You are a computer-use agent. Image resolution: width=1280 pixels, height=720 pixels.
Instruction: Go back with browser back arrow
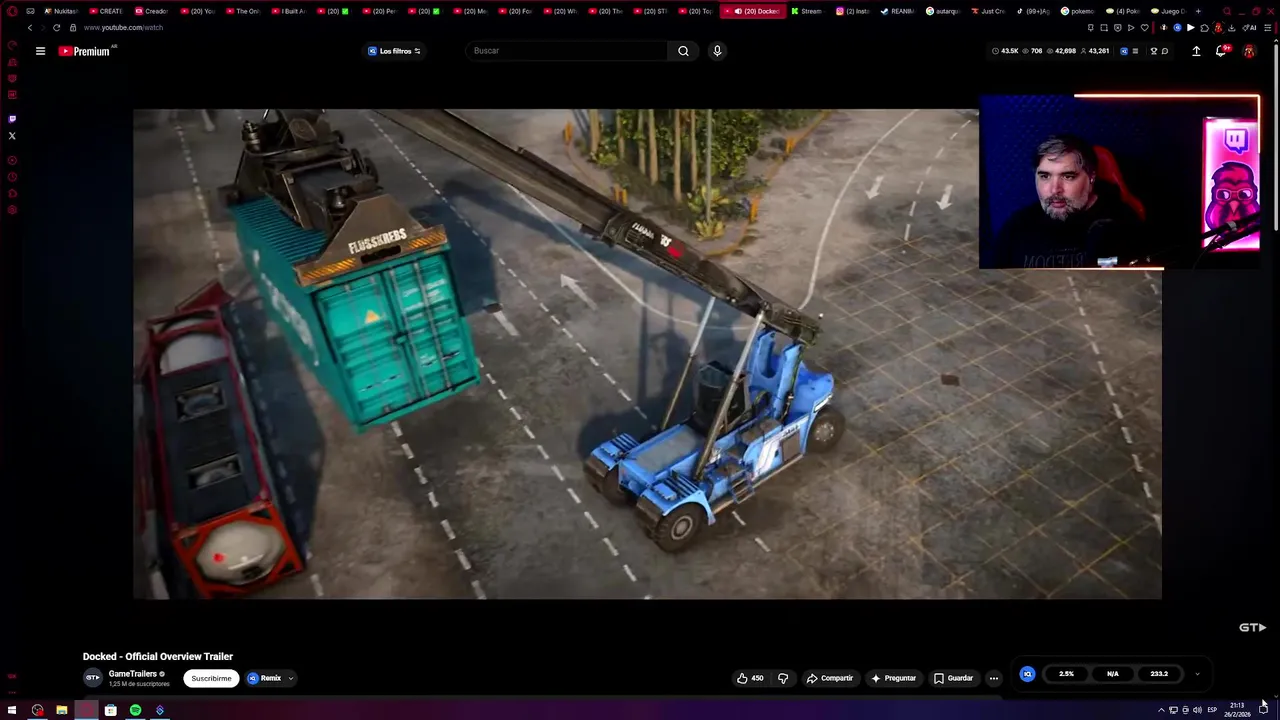pyautogui.click(x=29, y=28)
